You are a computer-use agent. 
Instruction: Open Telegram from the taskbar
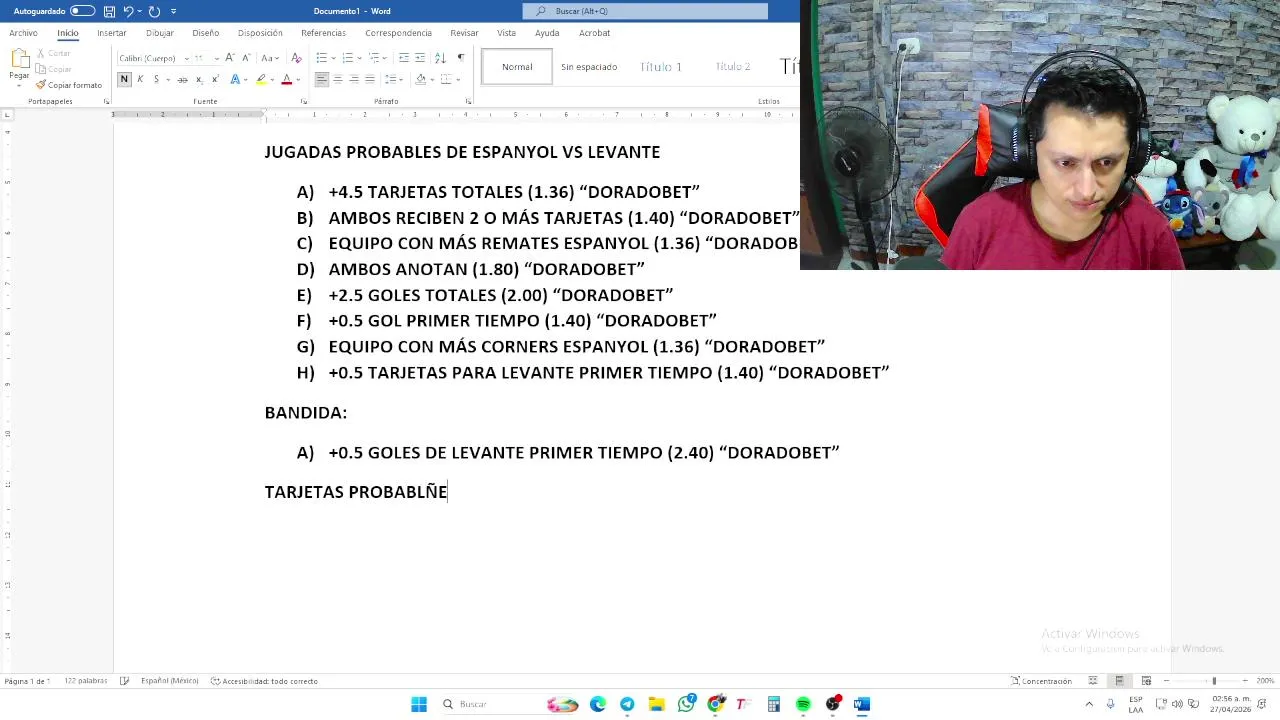pyautogui.click(x=627, y=704)
